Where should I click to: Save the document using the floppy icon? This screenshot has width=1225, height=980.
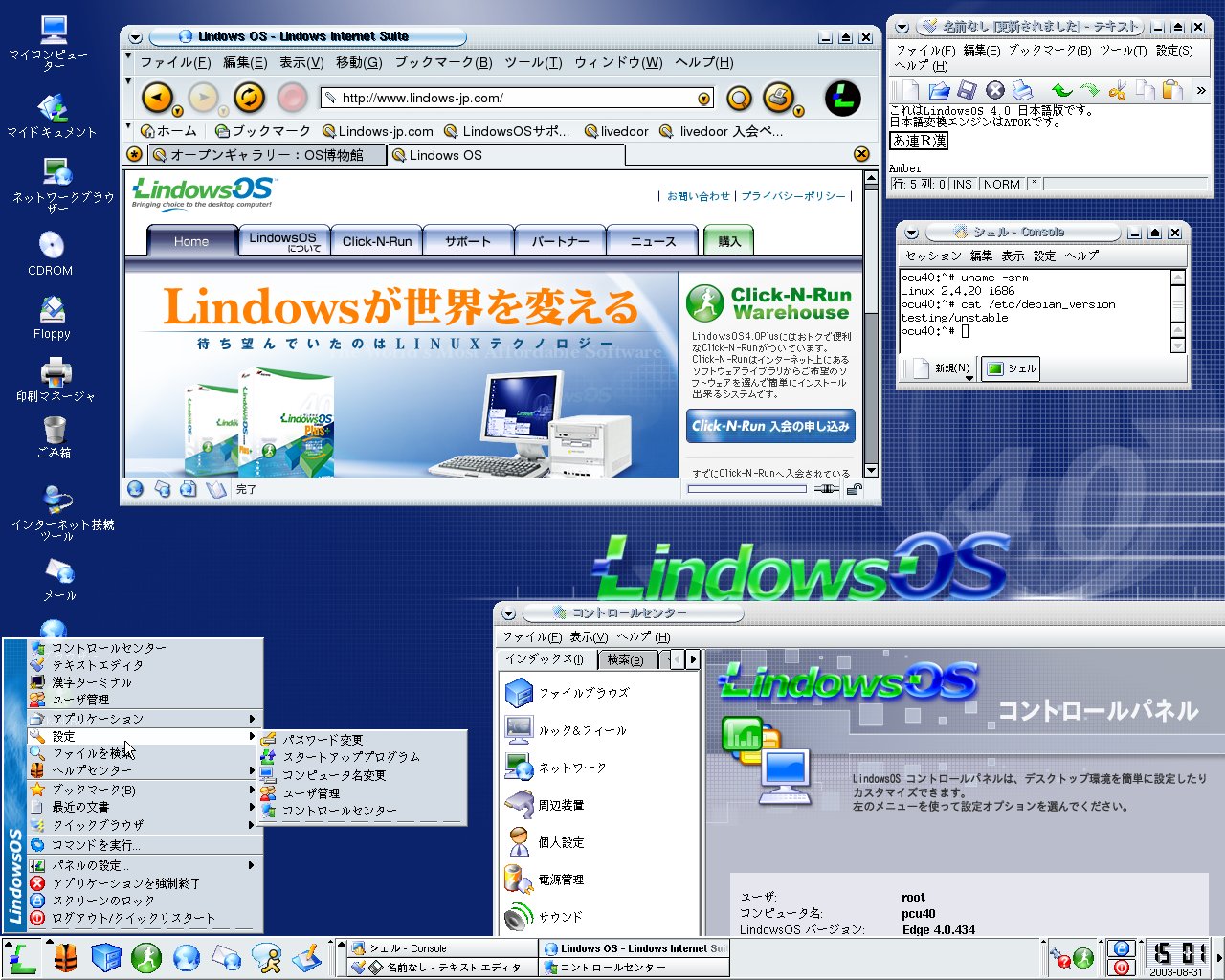click(x=968, y=90)
